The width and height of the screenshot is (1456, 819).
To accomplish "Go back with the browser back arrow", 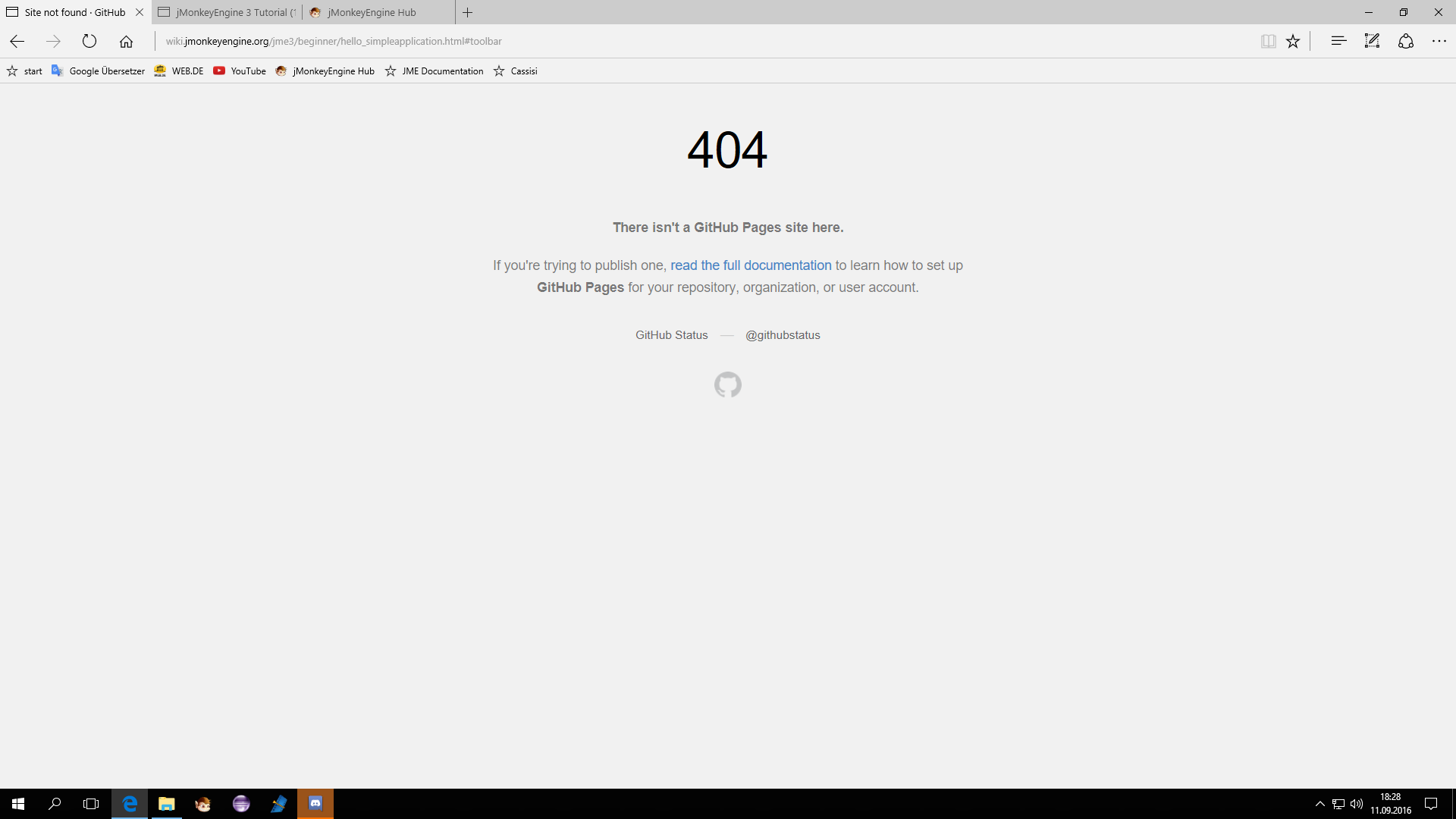I will 17,41.
